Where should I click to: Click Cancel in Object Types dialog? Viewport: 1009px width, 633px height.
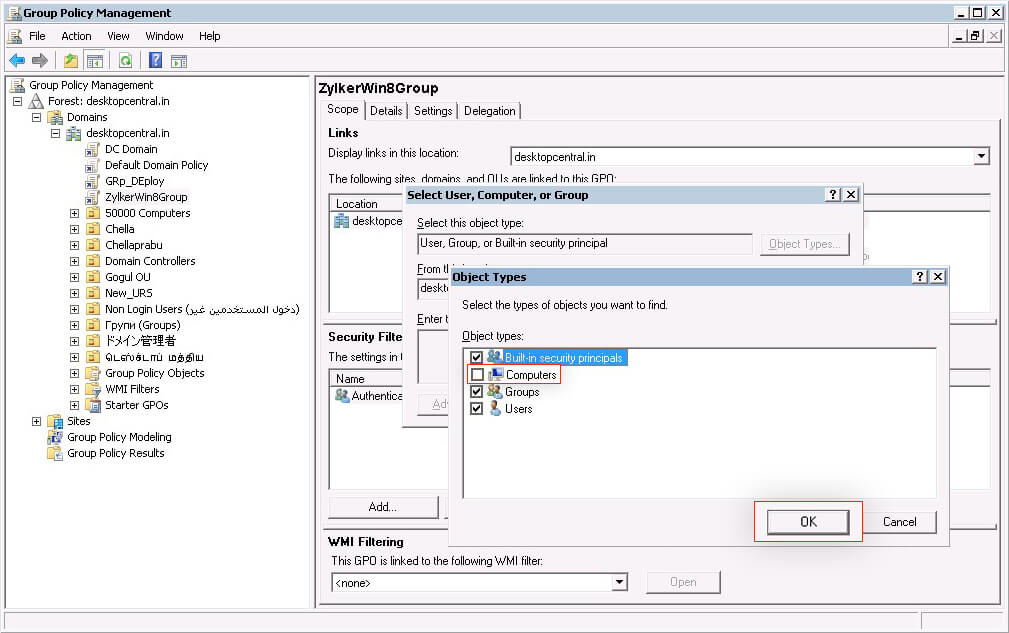(899, 522)
